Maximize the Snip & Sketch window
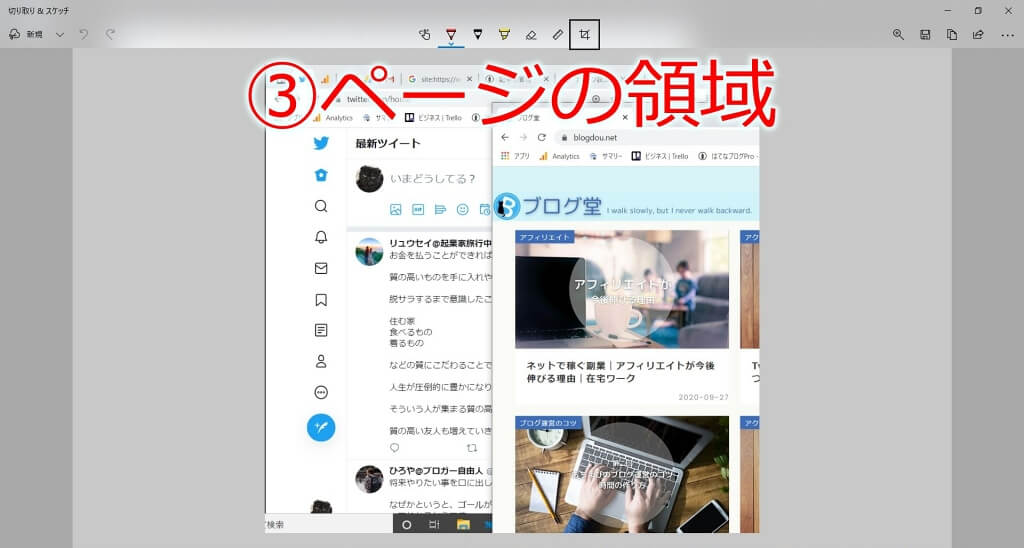The height and width of the screenshot is (548, 1024). click(978, 10)
